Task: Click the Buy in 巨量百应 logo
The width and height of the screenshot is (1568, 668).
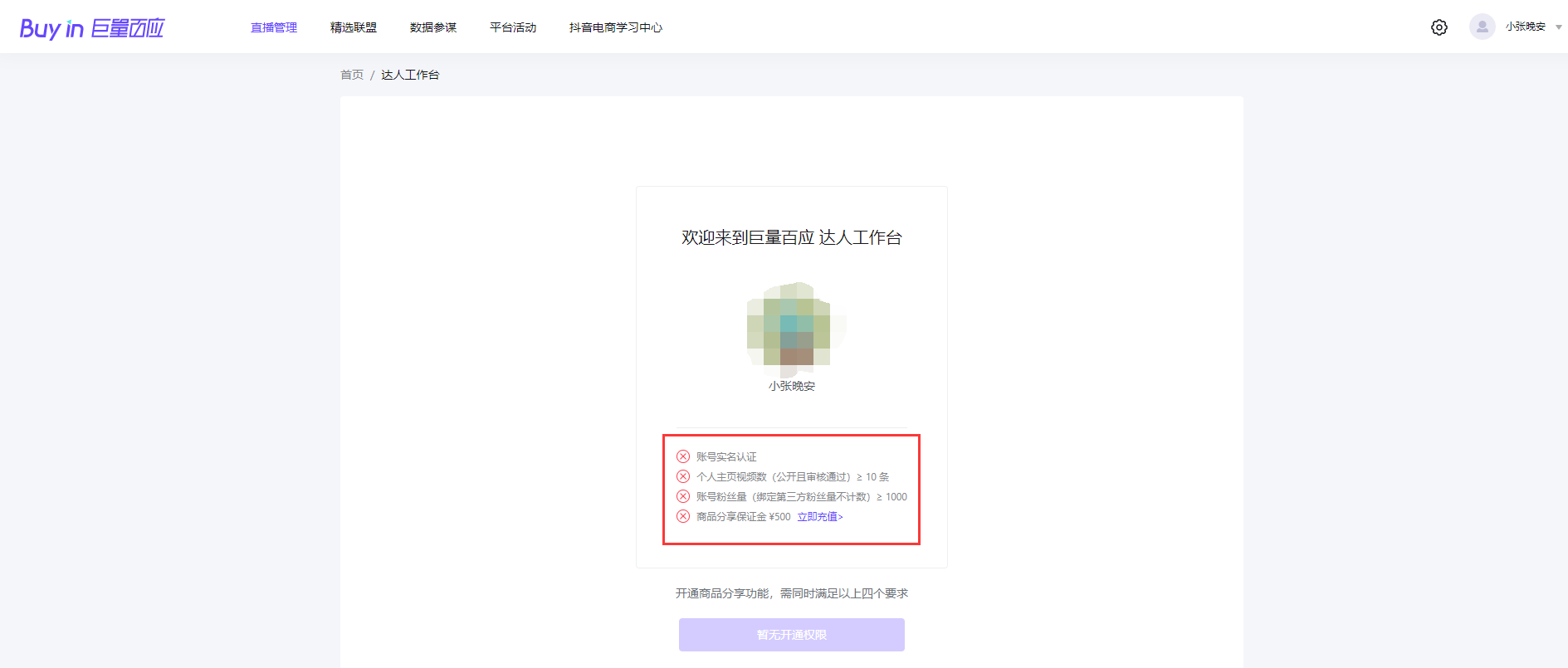Action: (92, 28)
